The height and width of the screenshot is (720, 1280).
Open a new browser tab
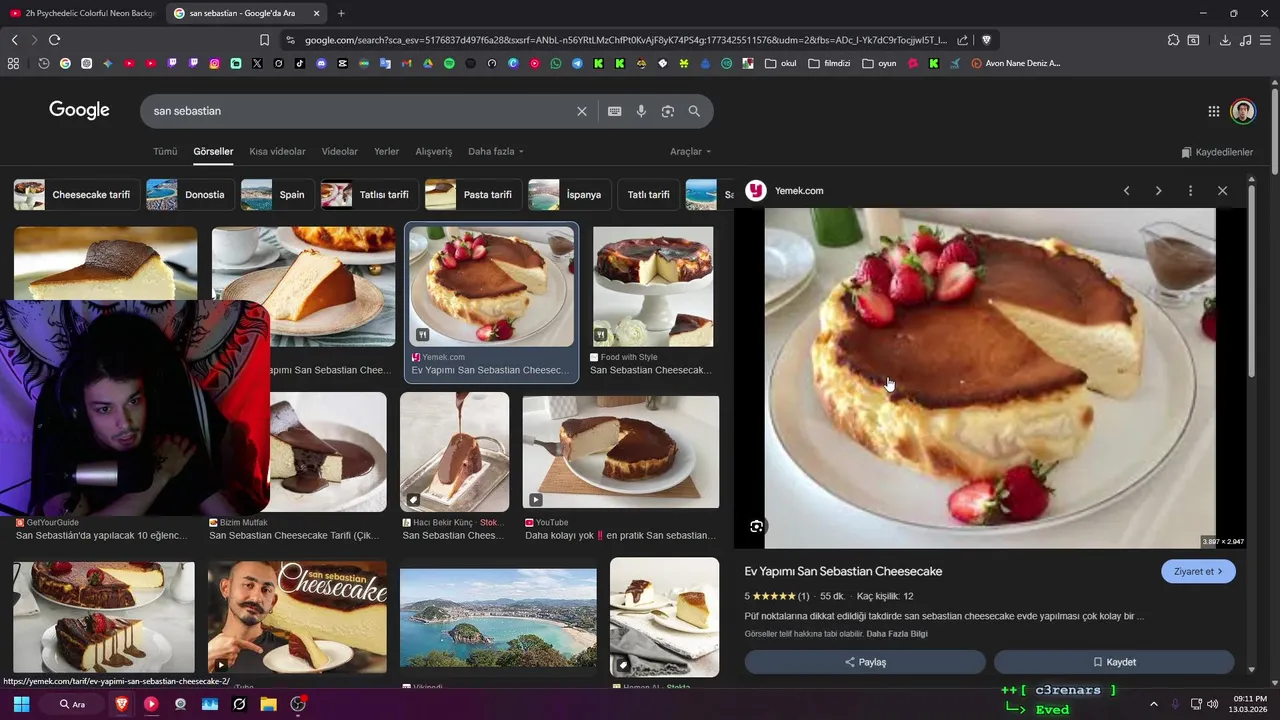click(x=341, y=13)
